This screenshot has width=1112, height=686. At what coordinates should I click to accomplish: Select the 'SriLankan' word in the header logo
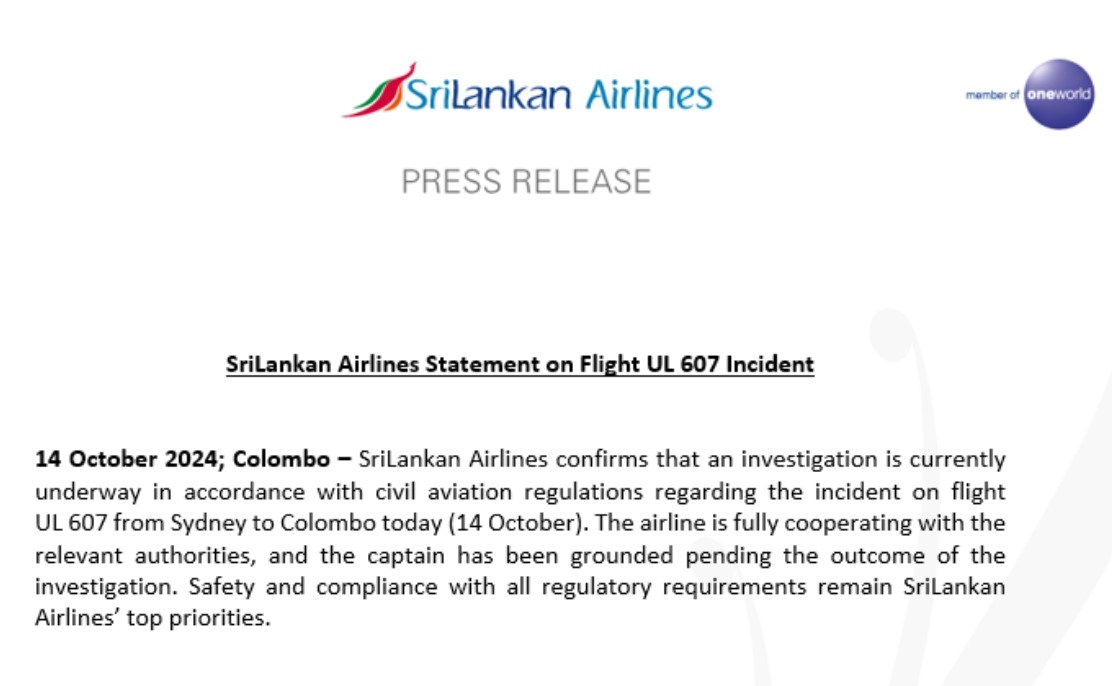[x=488, y=94]
